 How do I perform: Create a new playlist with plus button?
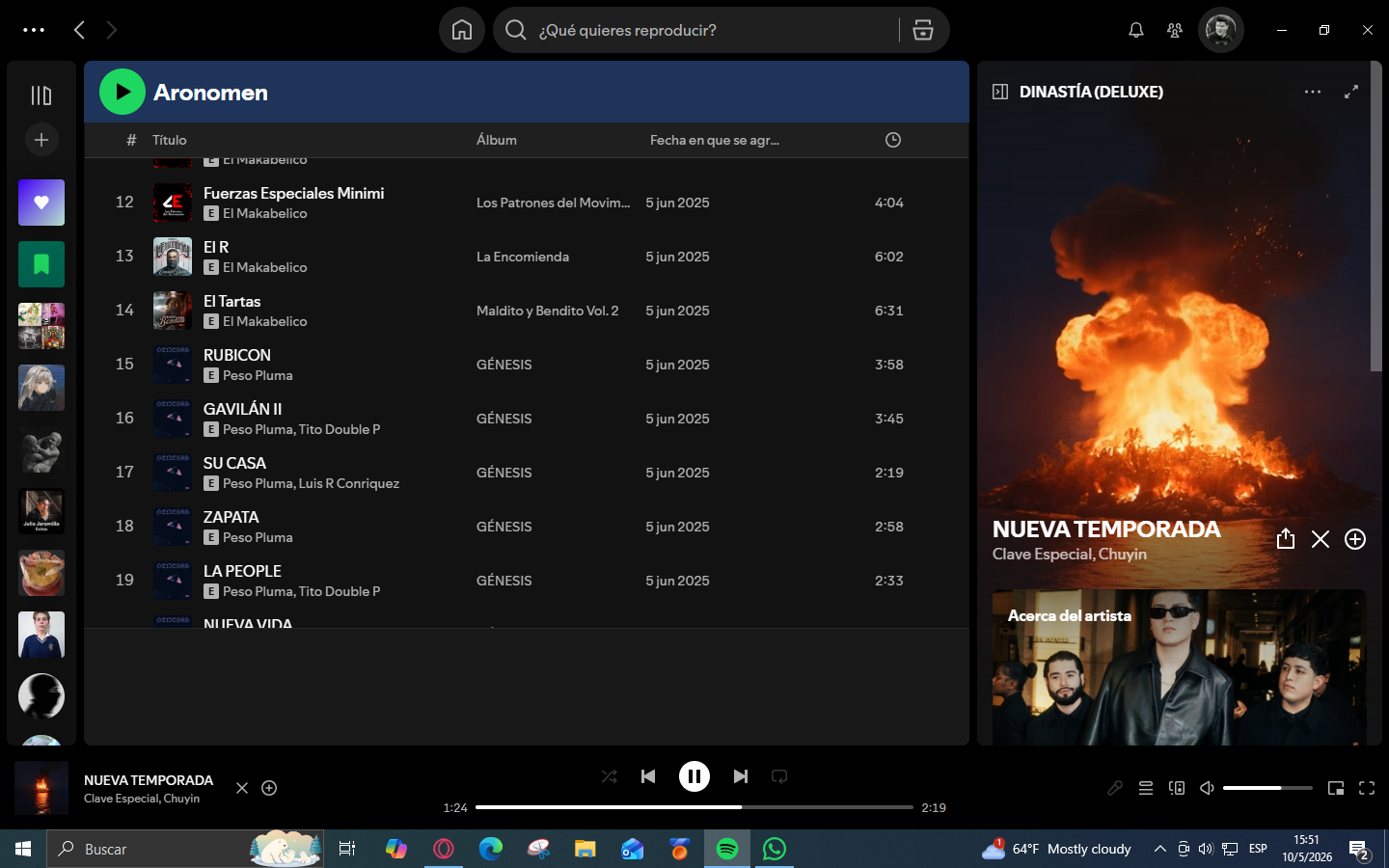[x=41, y=140]
